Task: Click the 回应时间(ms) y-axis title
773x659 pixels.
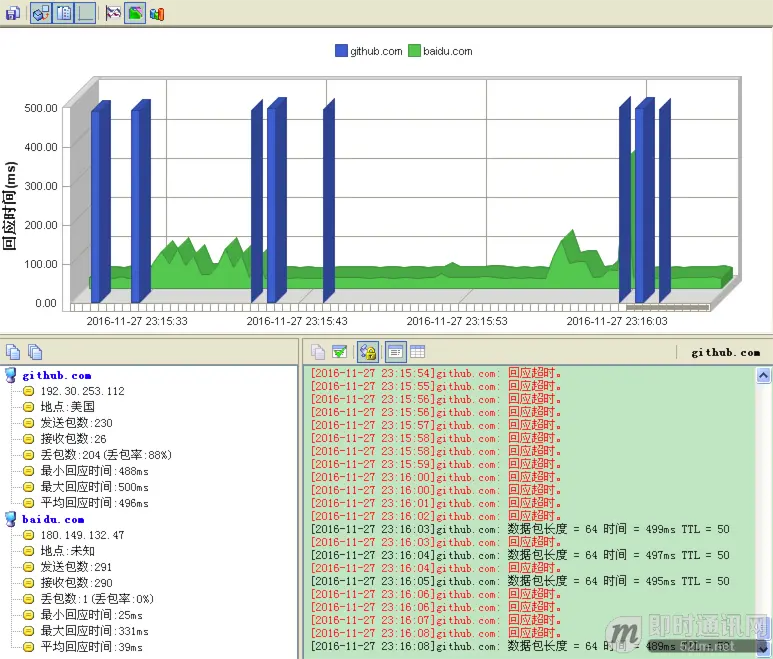Action: [10, 206]
